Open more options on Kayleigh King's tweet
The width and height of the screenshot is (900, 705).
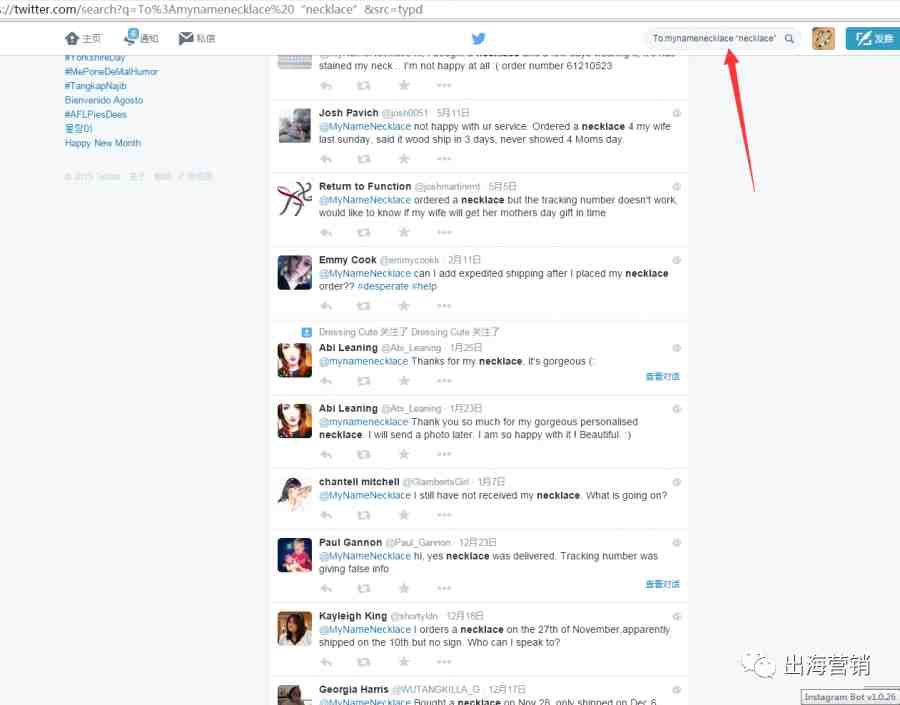click(444, 662)
